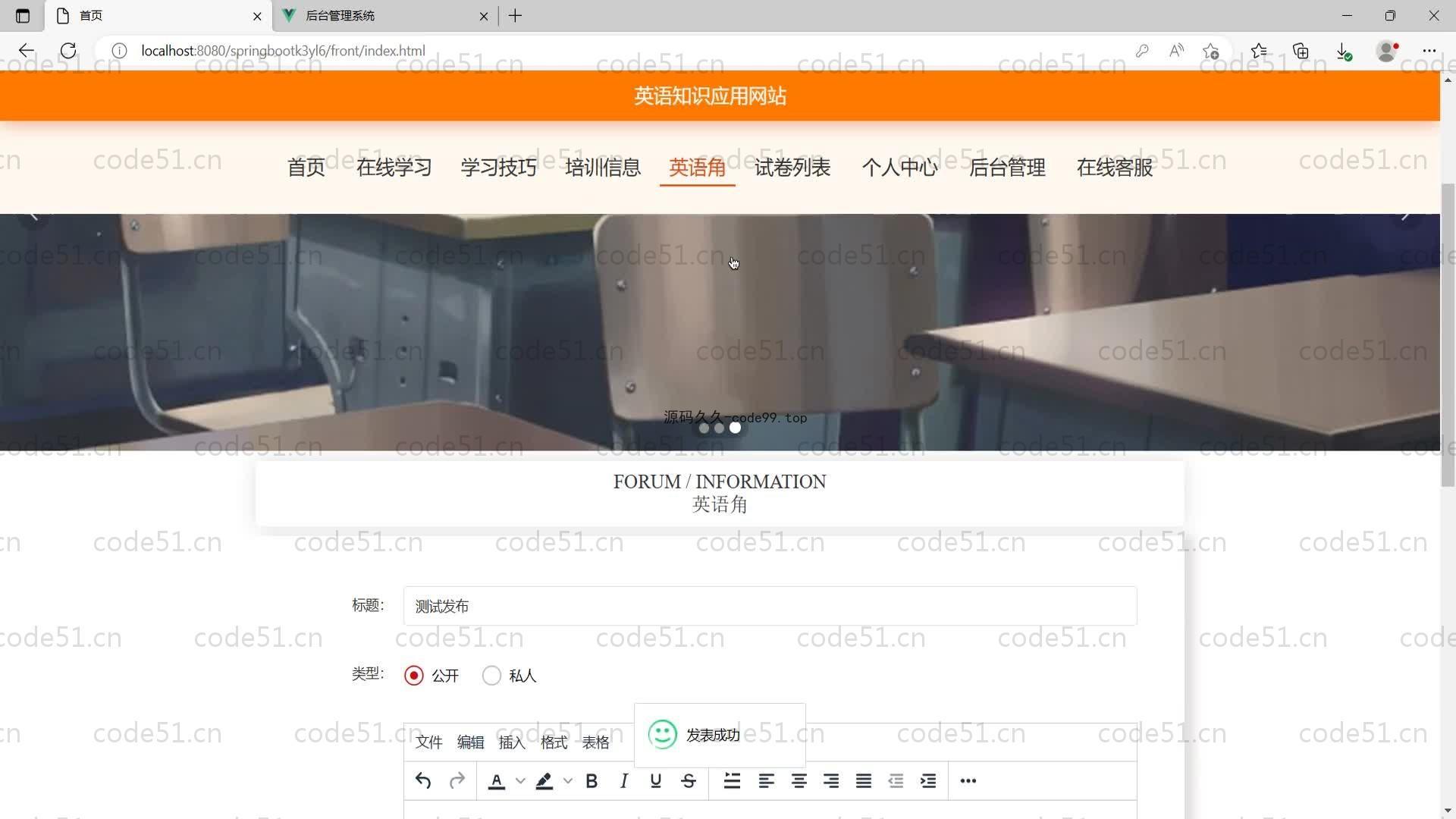
Task: Open the 文件 editor menu
Action: (x=428, y=742)
